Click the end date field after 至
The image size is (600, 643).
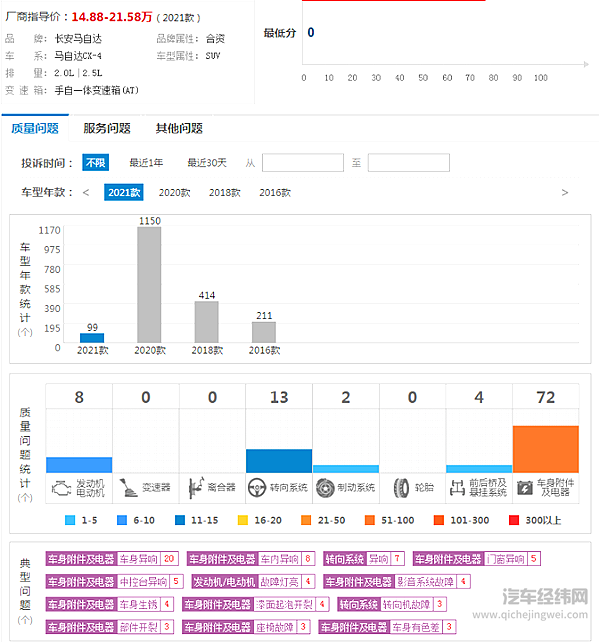408,163
